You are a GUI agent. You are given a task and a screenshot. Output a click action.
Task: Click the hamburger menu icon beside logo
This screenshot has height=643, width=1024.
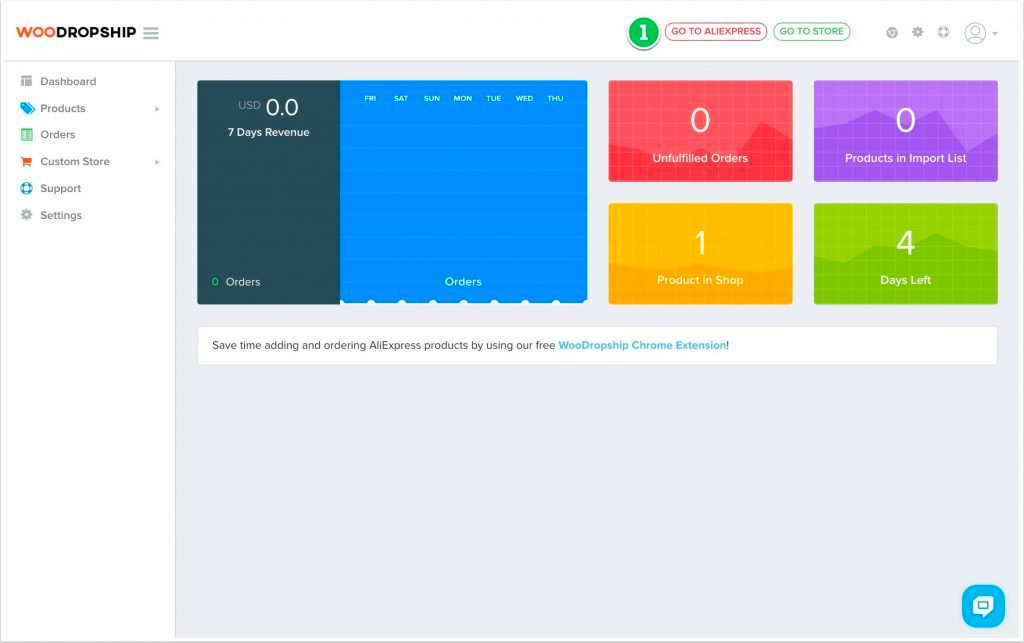151,33
